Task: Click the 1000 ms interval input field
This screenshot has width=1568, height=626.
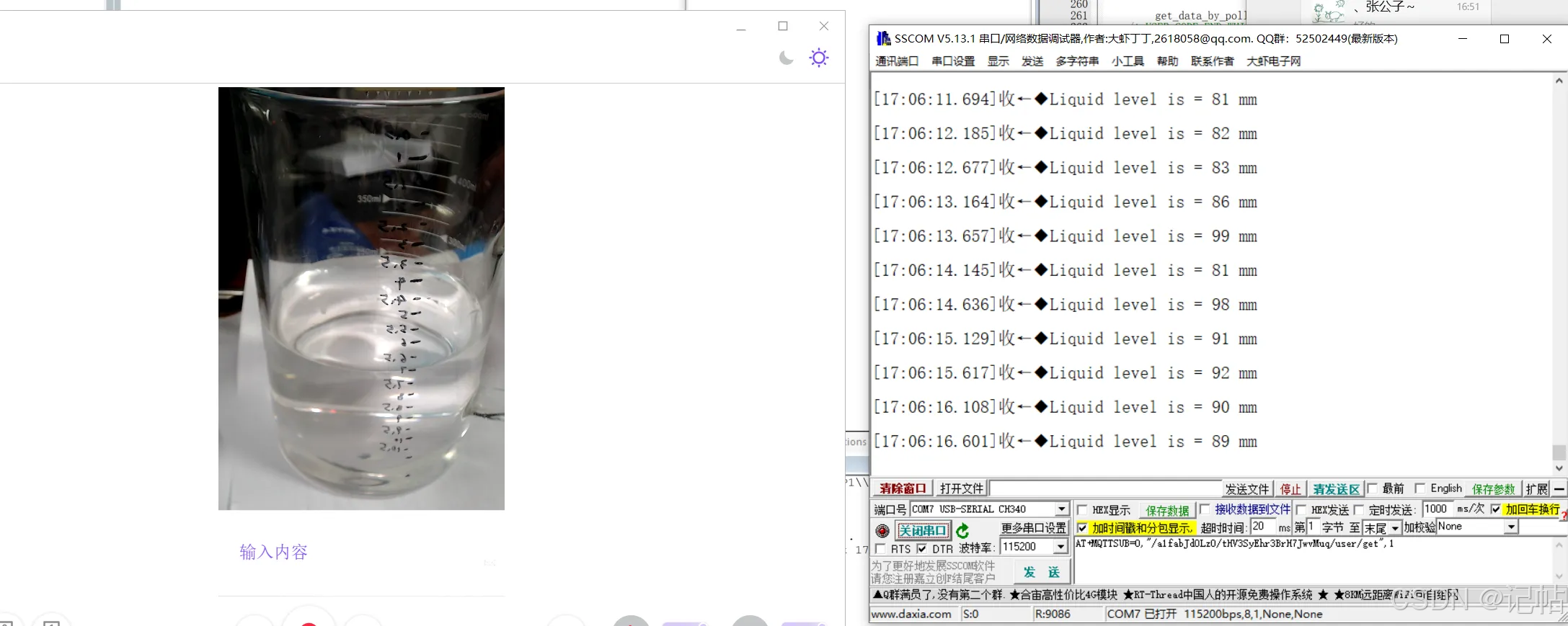Action: 1438,509
